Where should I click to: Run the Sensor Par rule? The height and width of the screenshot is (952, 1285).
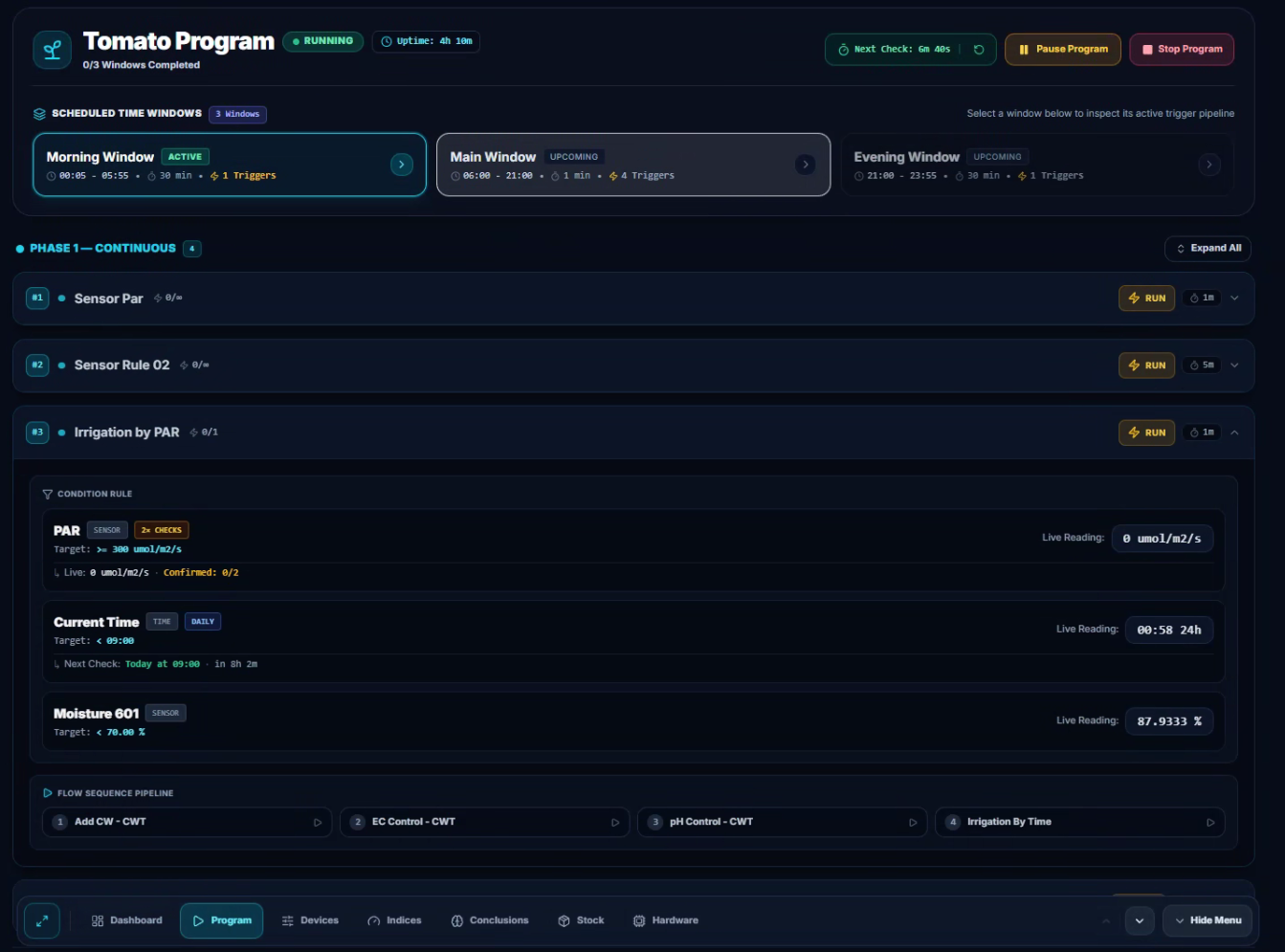(x=1146, y=299)
